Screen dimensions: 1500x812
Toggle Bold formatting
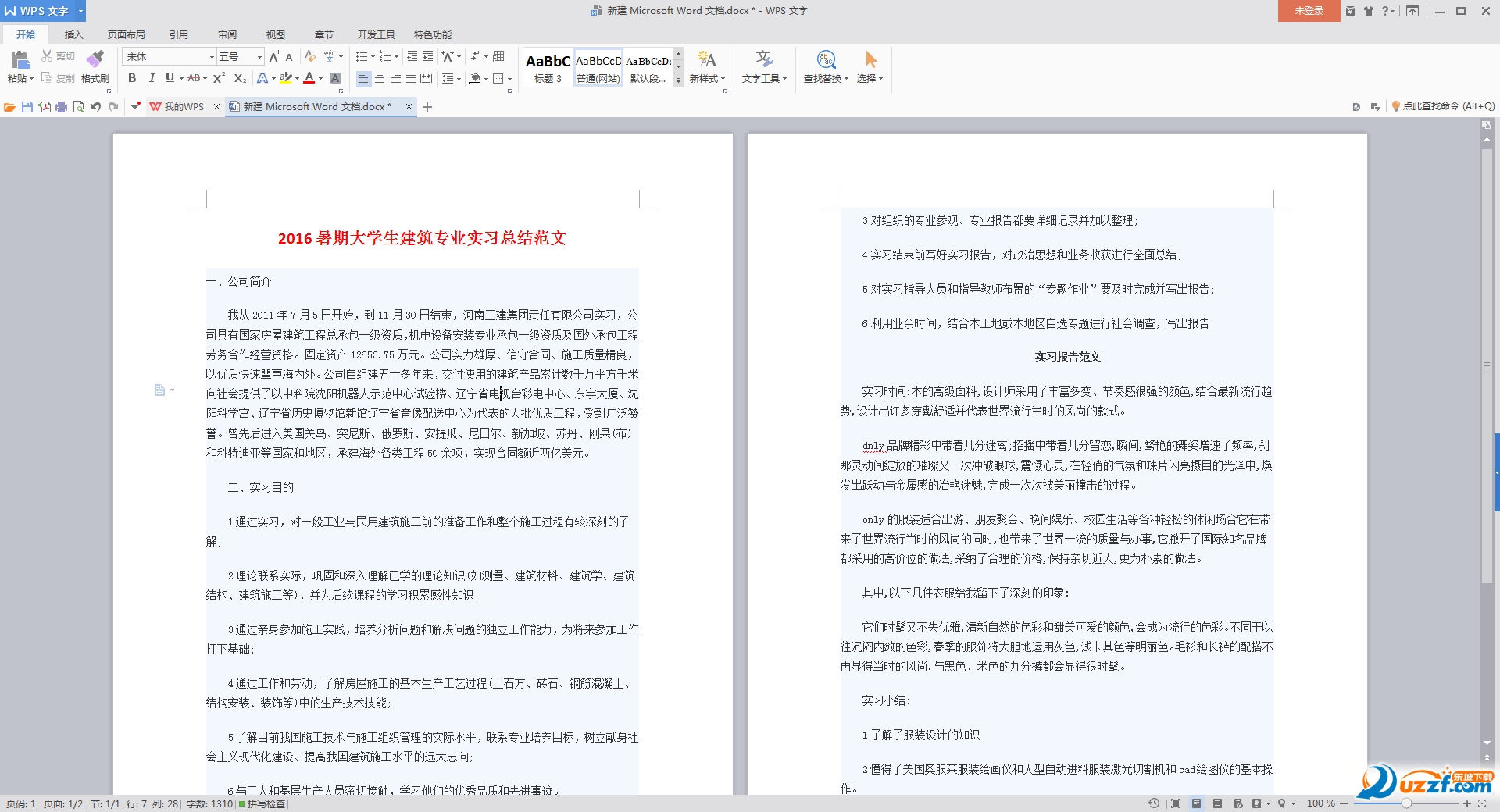[x=132, y=78]
